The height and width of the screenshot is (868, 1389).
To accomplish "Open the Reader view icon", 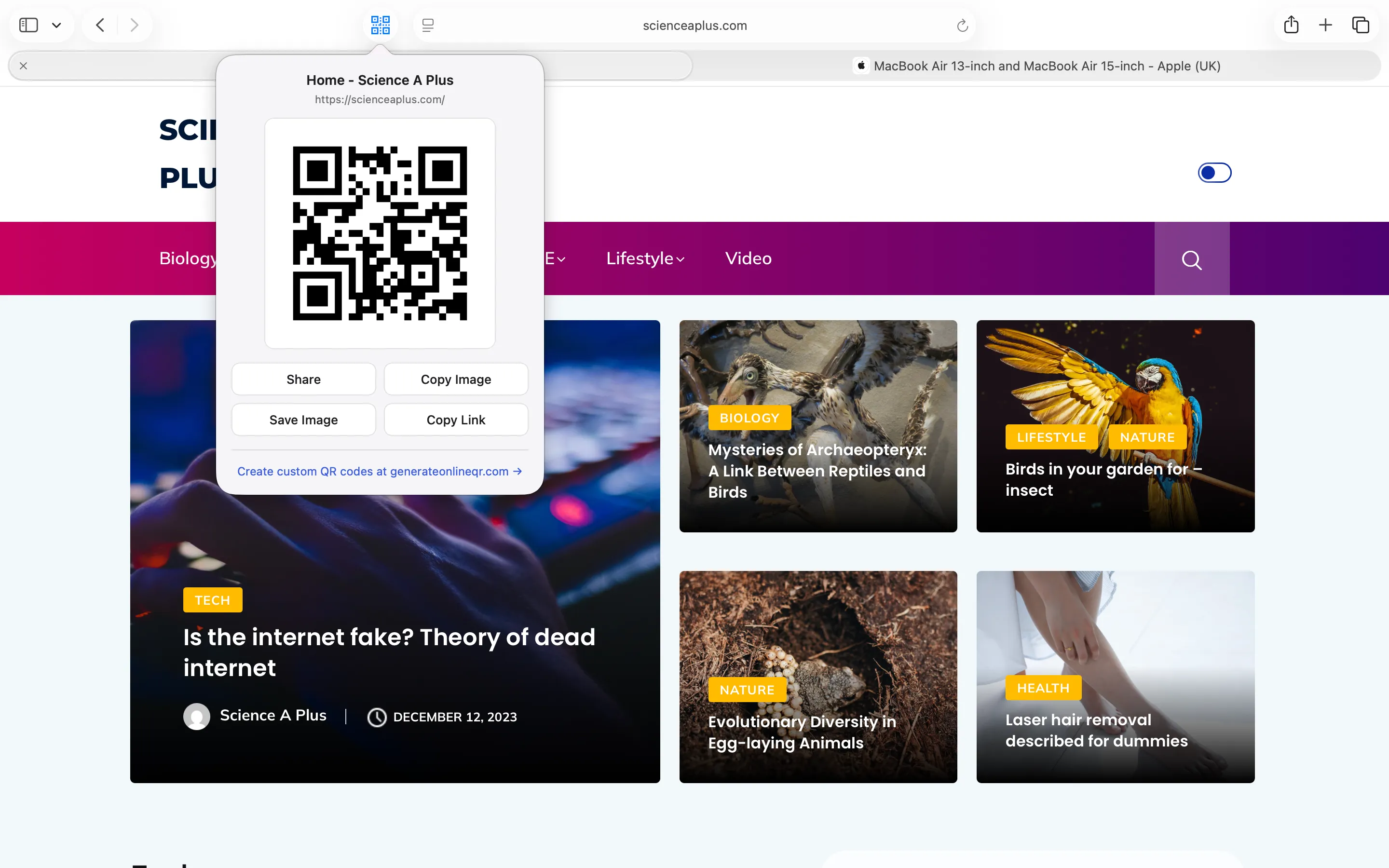I will (x=428, y=25).
